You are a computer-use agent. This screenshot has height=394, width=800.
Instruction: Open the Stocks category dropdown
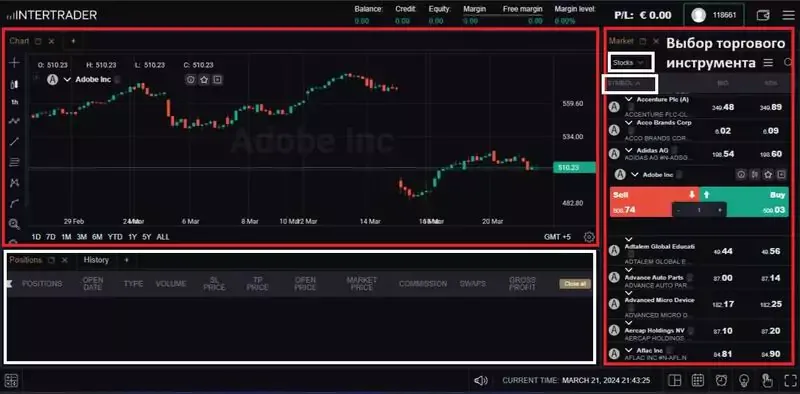[631, 62]
